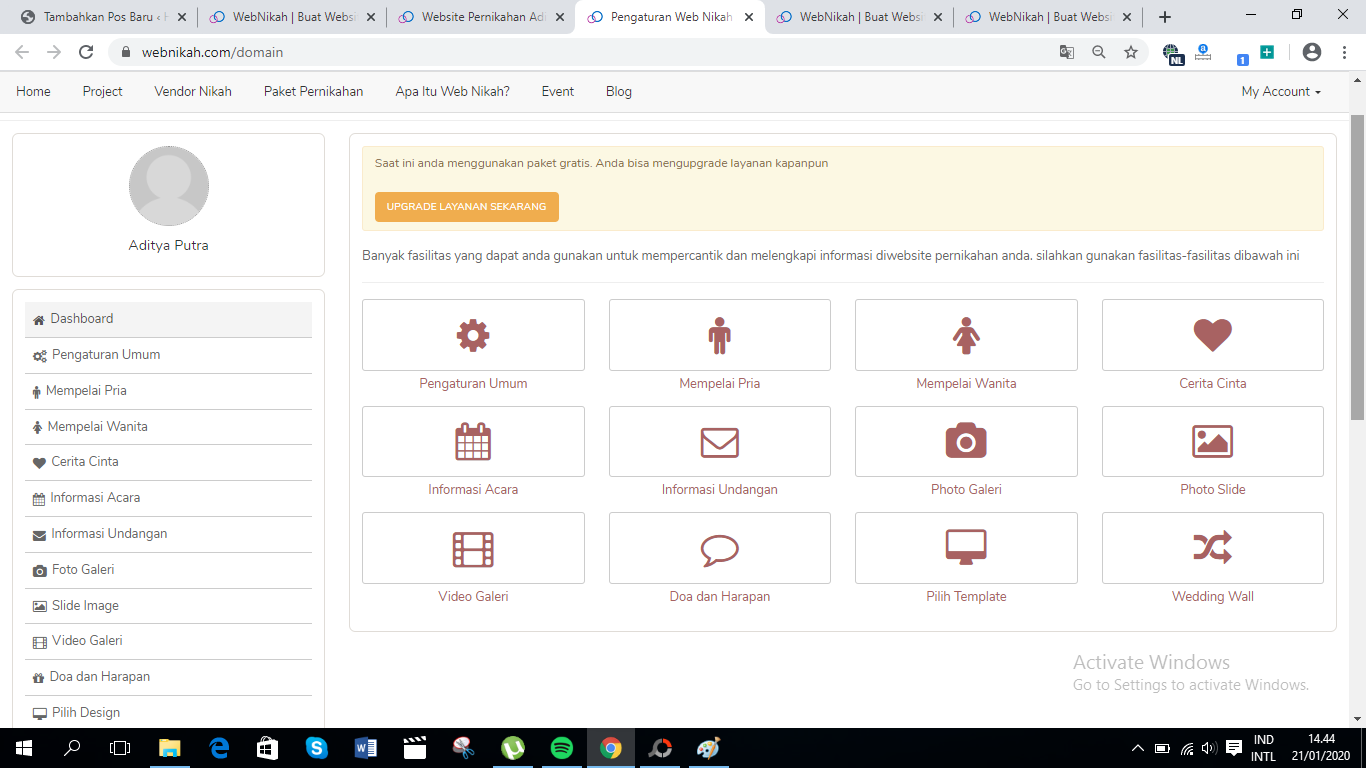Open Dashboard from the sidebar
This screenshot has height=768, width=1366.
(80, 318)
